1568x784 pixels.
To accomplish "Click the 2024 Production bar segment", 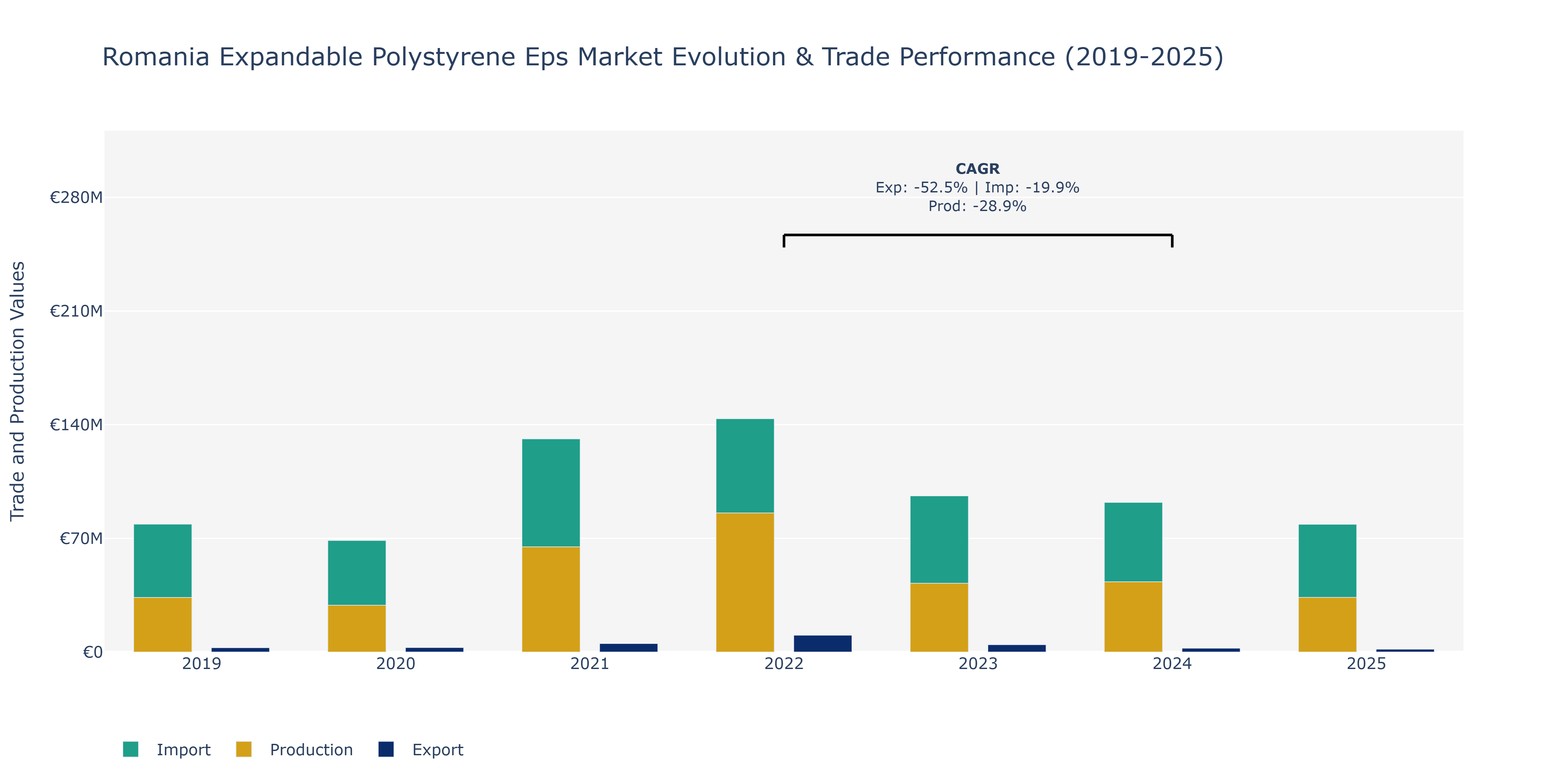I will tap(1134, 617).
